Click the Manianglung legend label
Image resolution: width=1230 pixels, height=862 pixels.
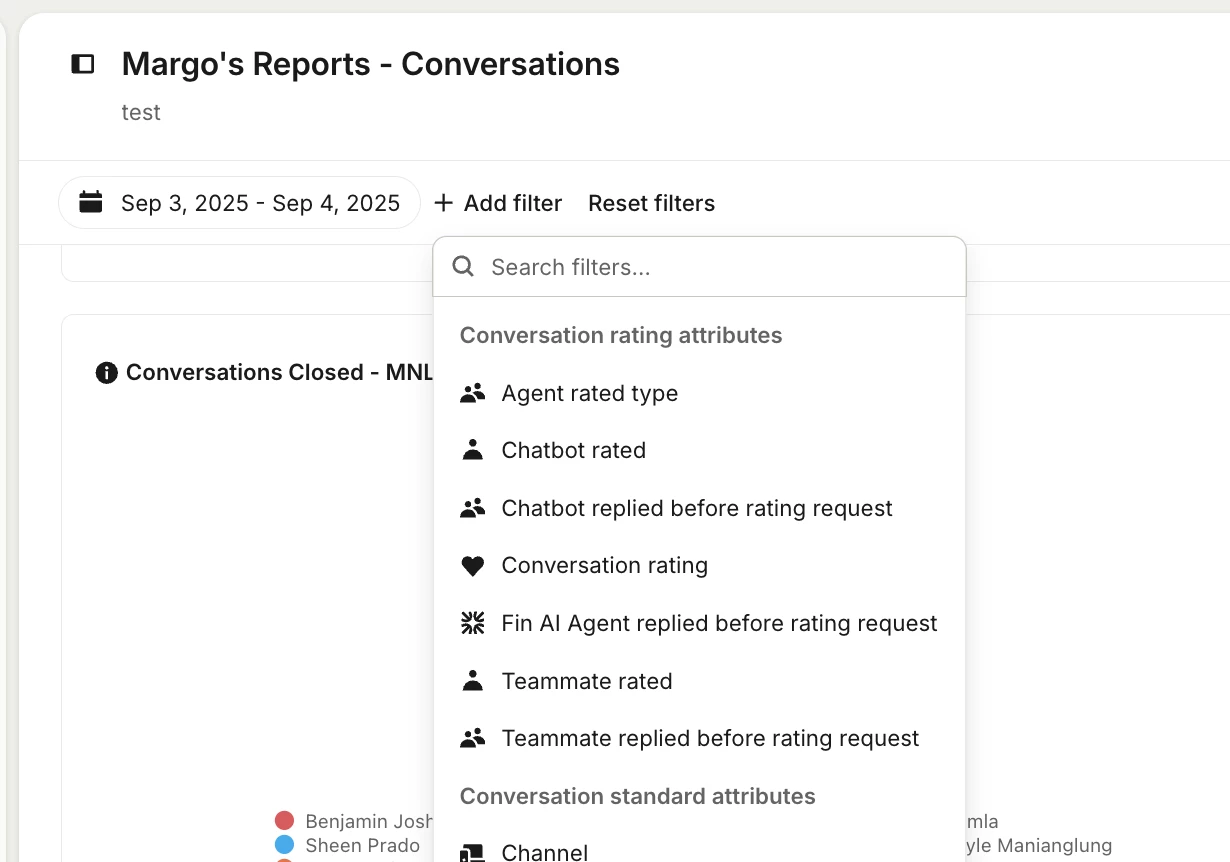point(1039,845)
